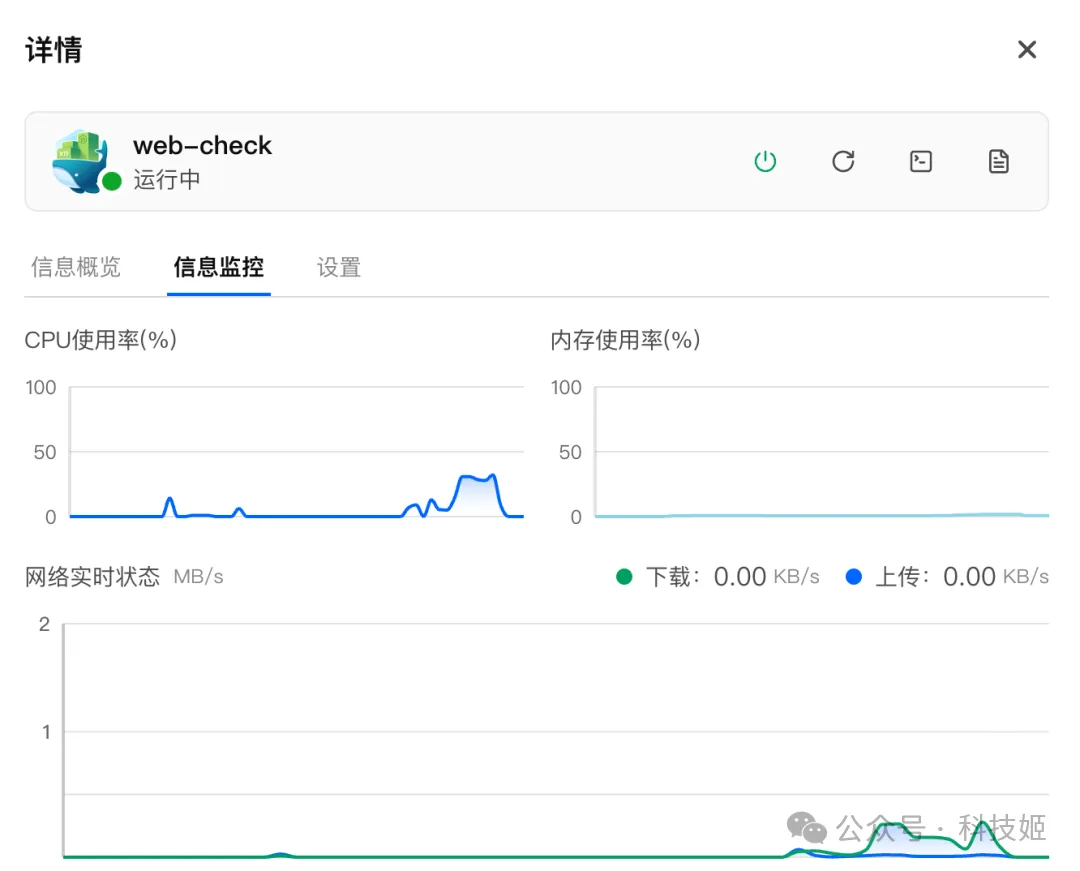This screenshot has height=871, width=1080.
Task: Click the 运行中 status text
Action: [167, 180]
